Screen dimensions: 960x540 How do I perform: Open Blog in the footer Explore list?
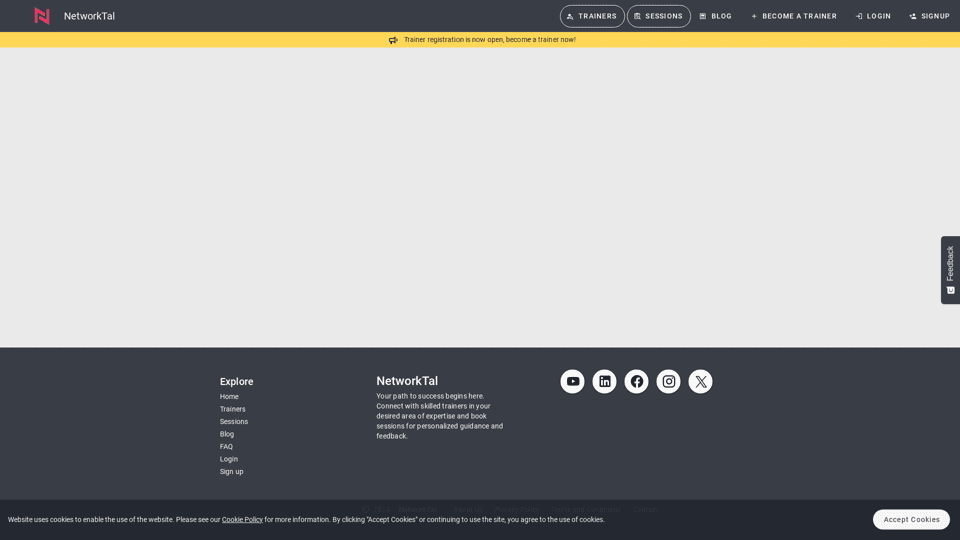pyautogui.click(x=227, y=434)
